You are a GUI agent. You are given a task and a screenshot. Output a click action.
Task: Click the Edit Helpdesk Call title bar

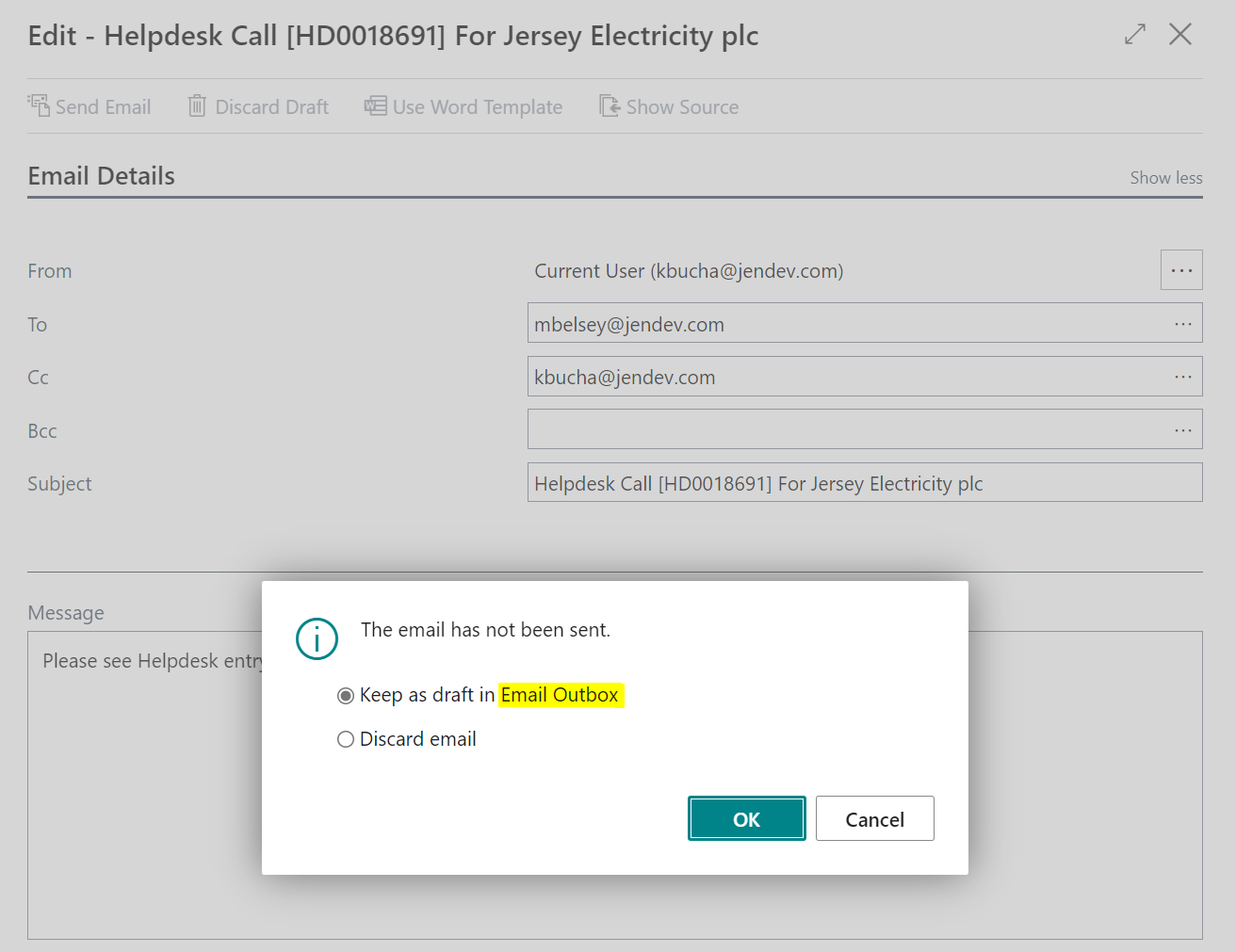[x=393, y=35]
